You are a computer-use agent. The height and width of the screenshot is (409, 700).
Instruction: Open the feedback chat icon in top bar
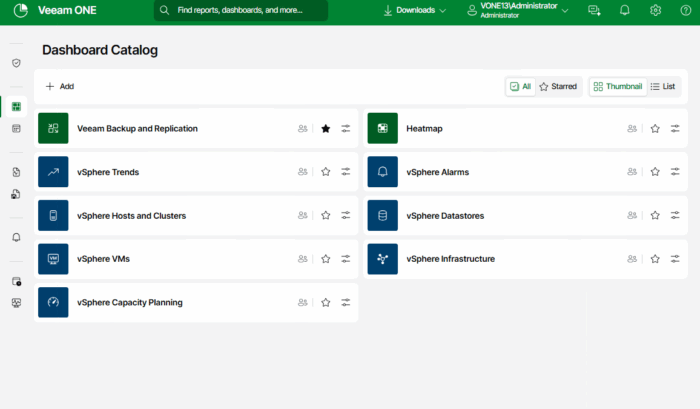click(594, 10)
